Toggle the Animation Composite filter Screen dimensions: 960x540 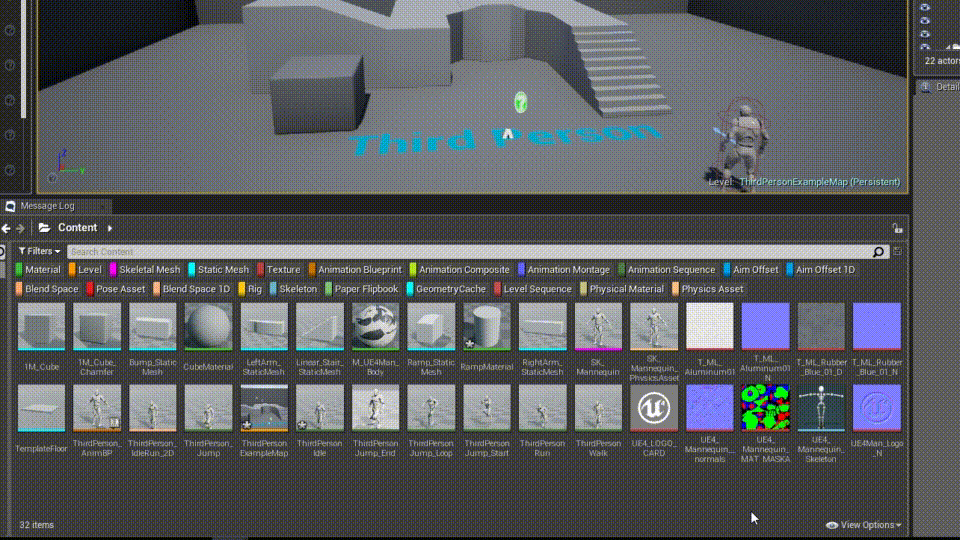click(x=459, y=269)
